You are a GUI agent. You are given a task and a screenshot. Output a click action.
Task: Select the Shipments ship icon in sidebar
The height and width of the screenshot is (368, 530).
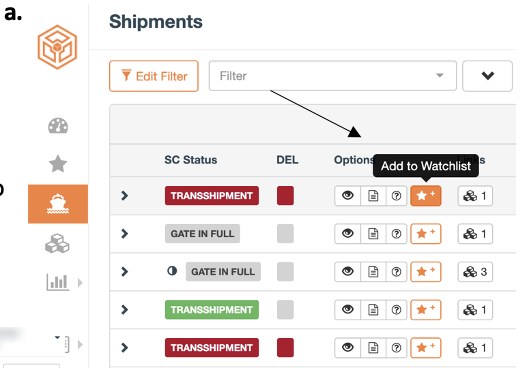pos(58,204)
